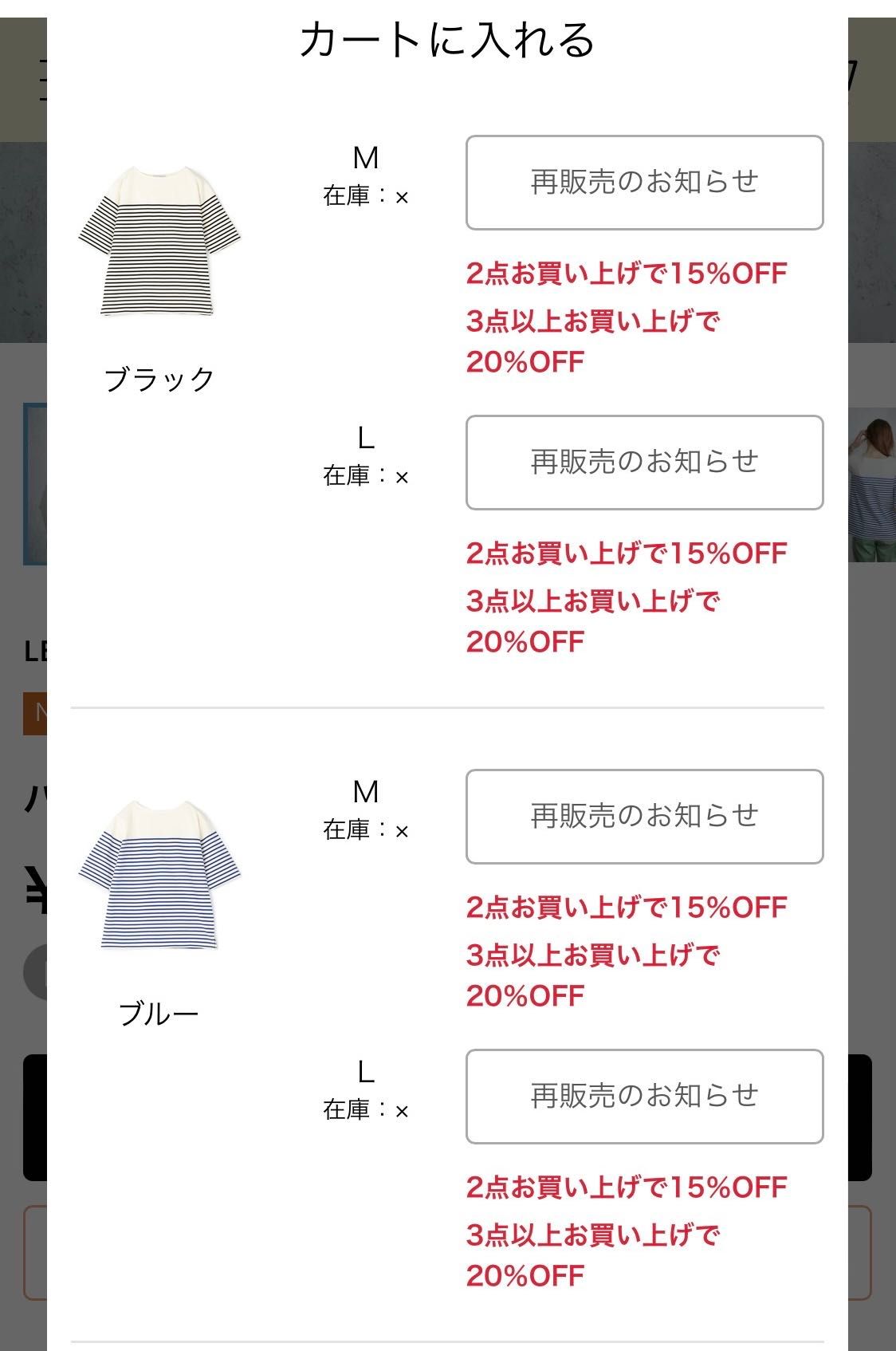Request restock notice for Blue size L

coord(644,1097)
